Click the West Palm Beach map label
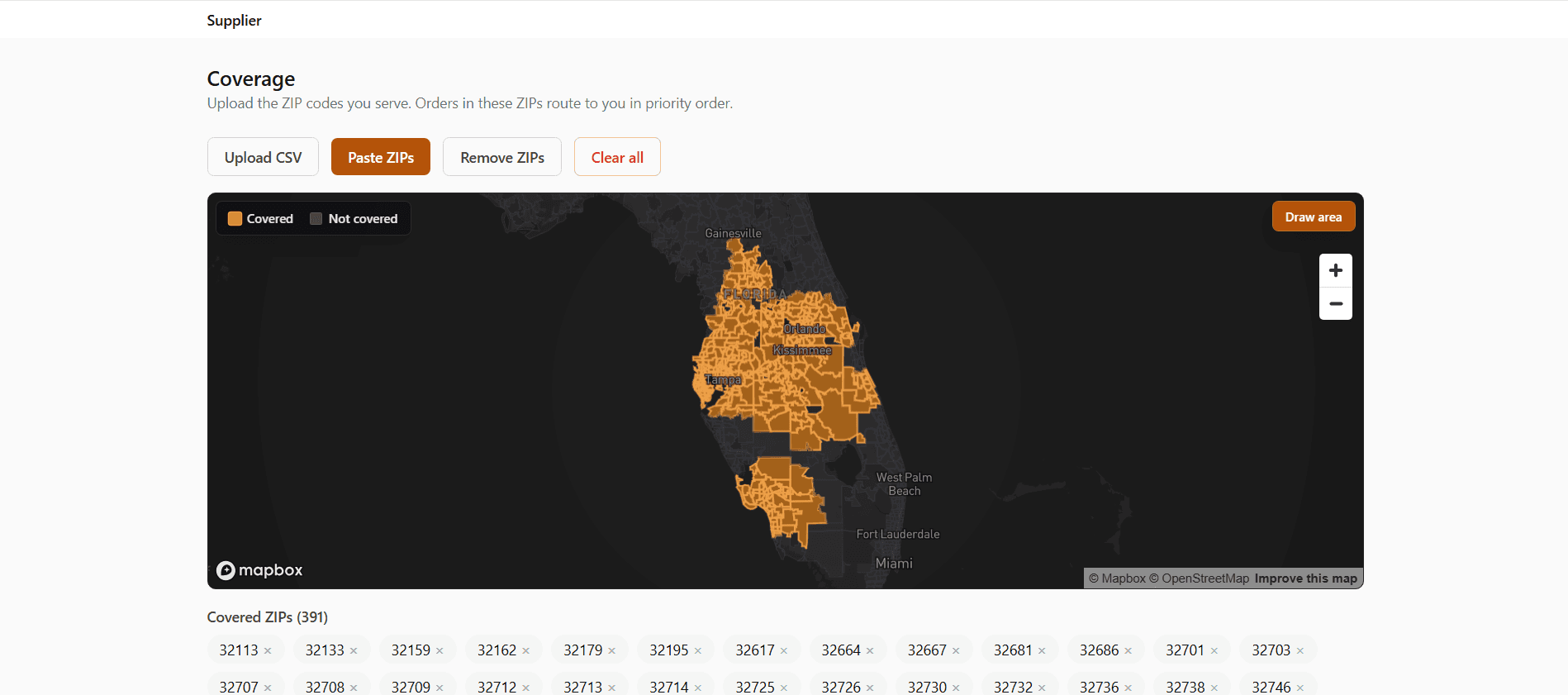 pos(904,484)
